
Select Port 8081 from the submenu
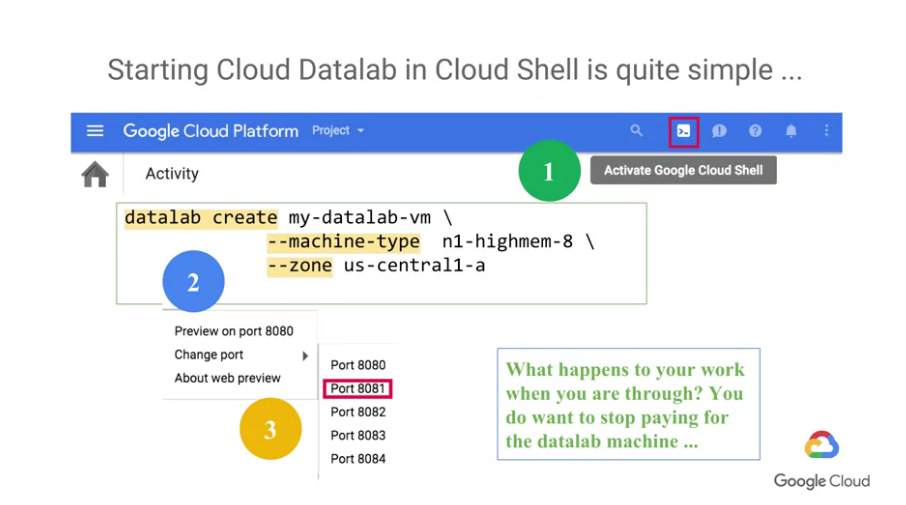coord(358,389)
